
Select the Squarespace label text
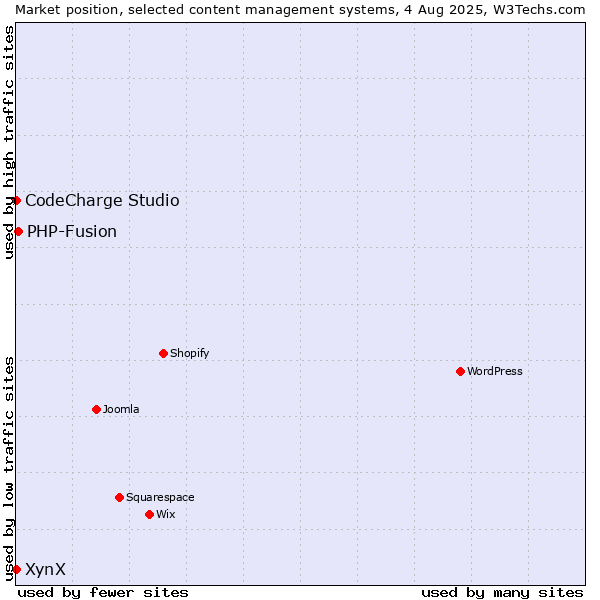coord(160,497)
